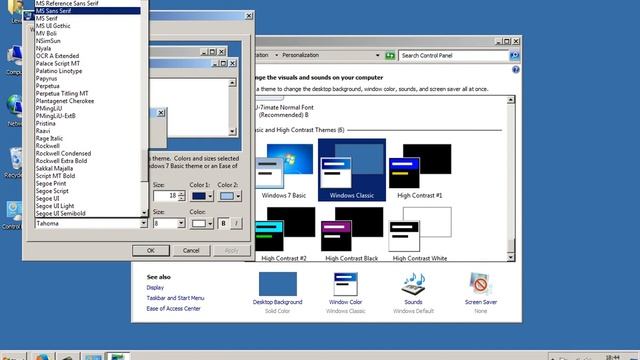Viewport: 640px width, 360px height.
Task: Click the Control Panel search magnifier icon
Action: pyautogui.click(x=514, y=56)
